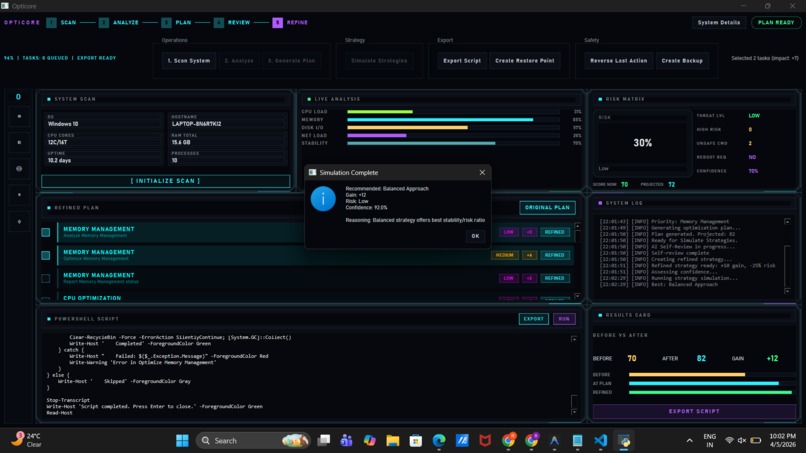
Task: Click Reverse Last Action button
Action: tap(618, 61)
